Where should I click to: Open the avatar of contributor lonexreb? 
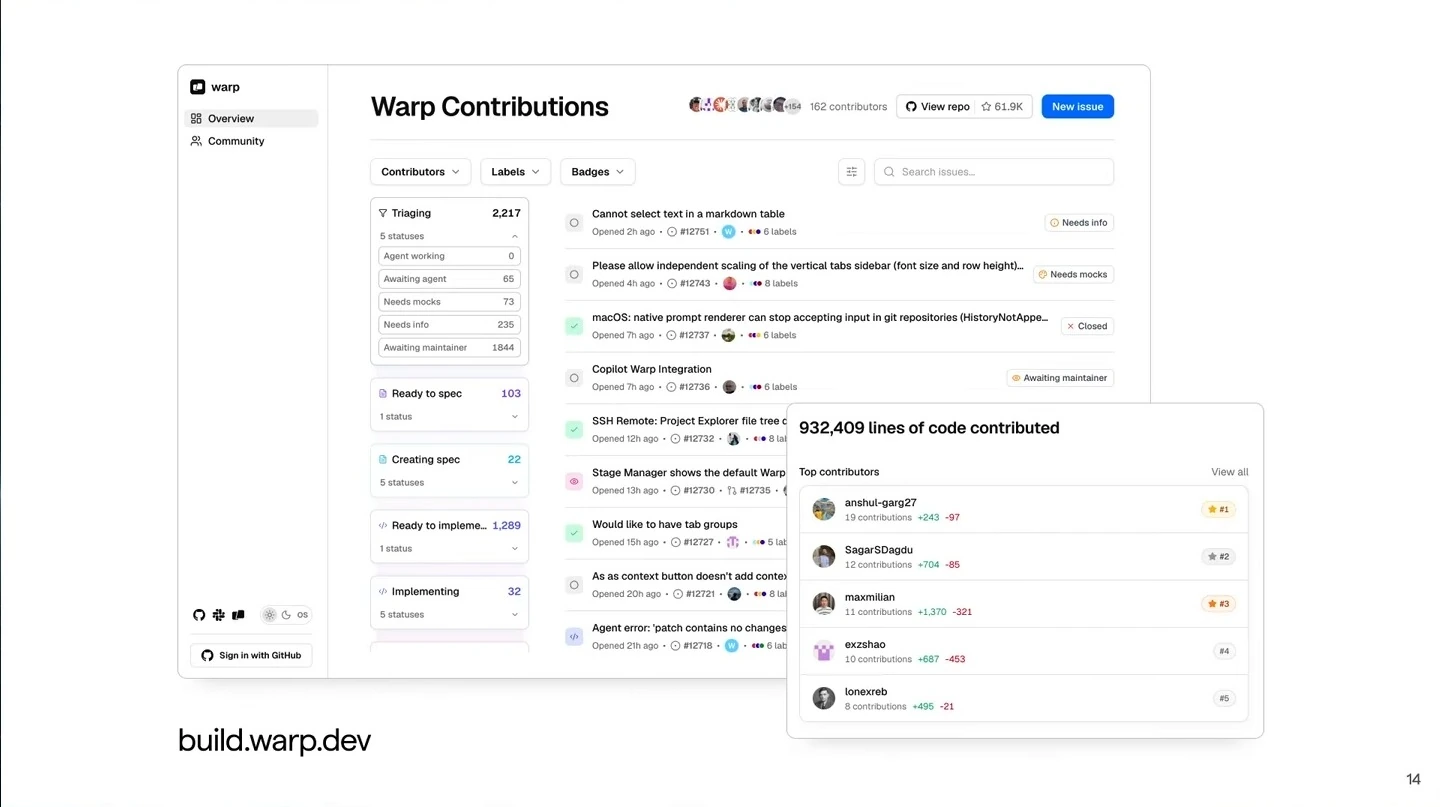[824, 698]
